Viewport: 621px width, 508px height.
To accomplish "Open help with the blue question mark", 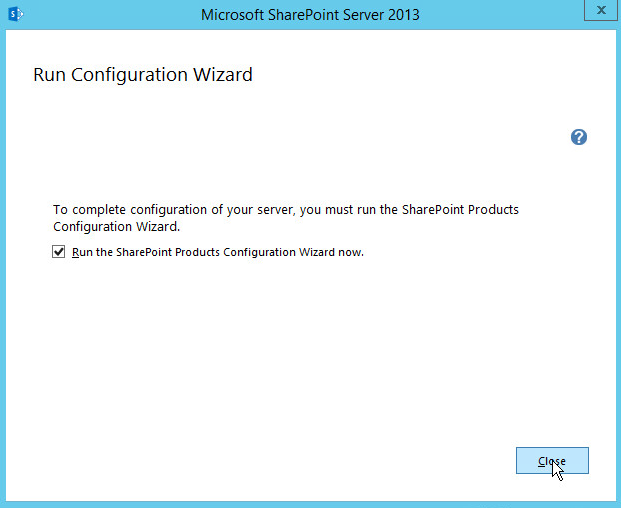I will pos(579,137).
